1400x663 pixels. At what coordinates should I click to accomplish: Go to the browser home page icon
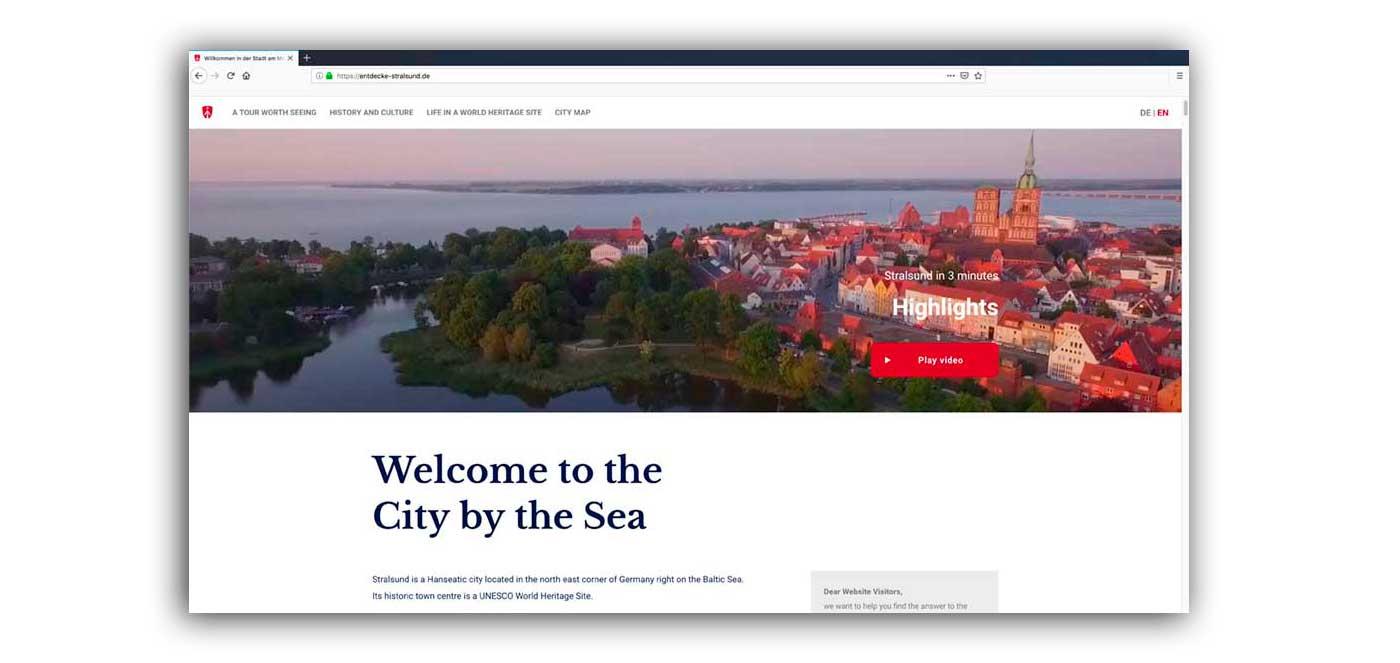tap(246, 76)
